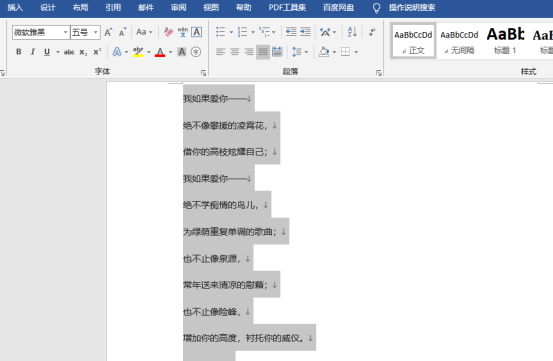
Task: Apply the 正文 style
Action: 413,41
